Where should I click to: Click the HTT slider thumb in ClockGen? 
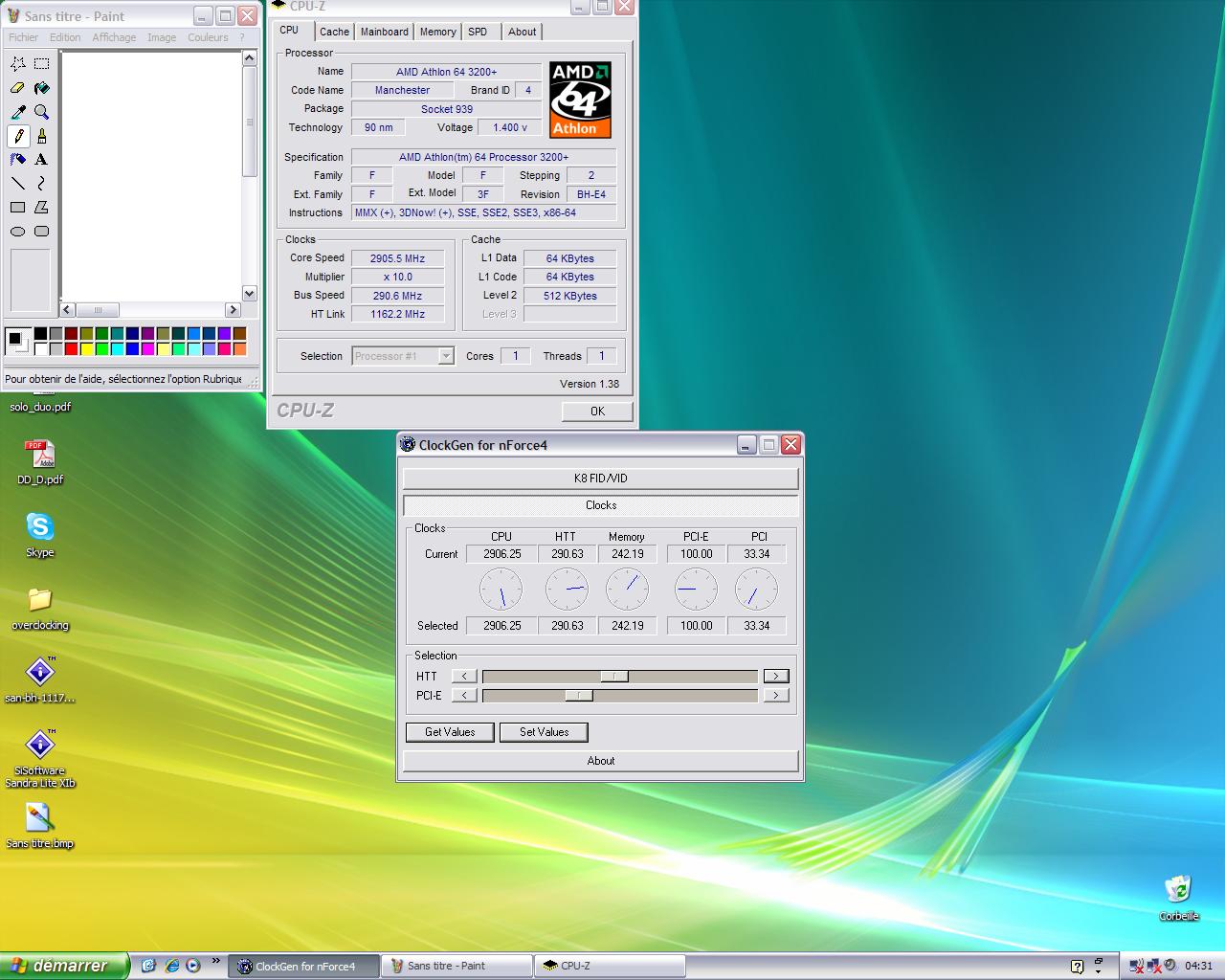[614, 676]
